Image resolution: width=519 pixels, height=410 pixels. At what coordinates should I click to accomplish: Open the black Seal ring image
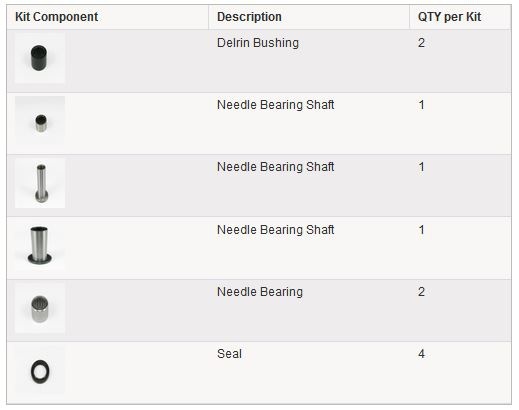point(40,371)
